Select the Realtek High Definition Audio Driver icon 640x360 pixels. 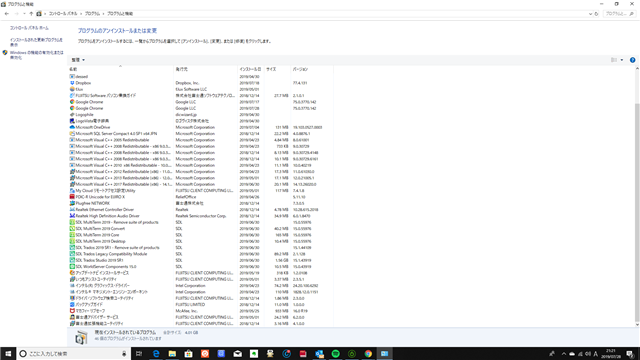72,216
